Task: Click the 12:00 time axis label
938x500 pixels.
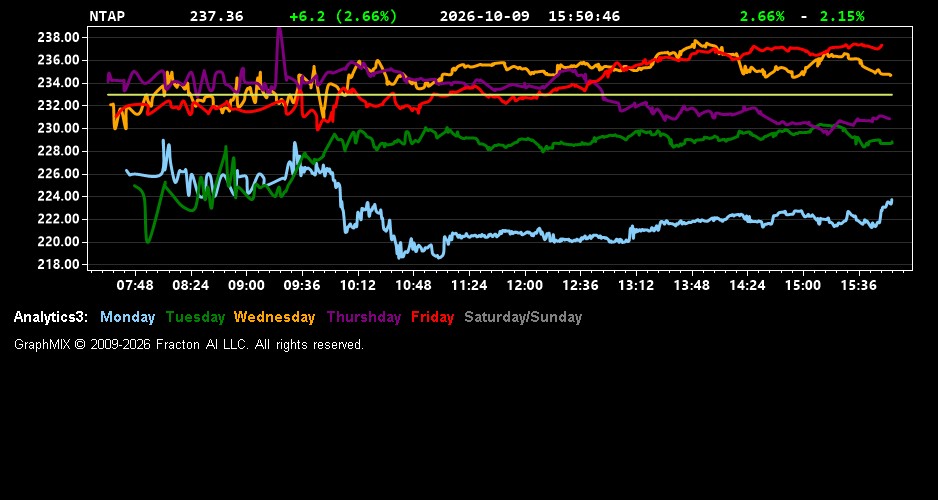Action: click(x=525, y=285)
